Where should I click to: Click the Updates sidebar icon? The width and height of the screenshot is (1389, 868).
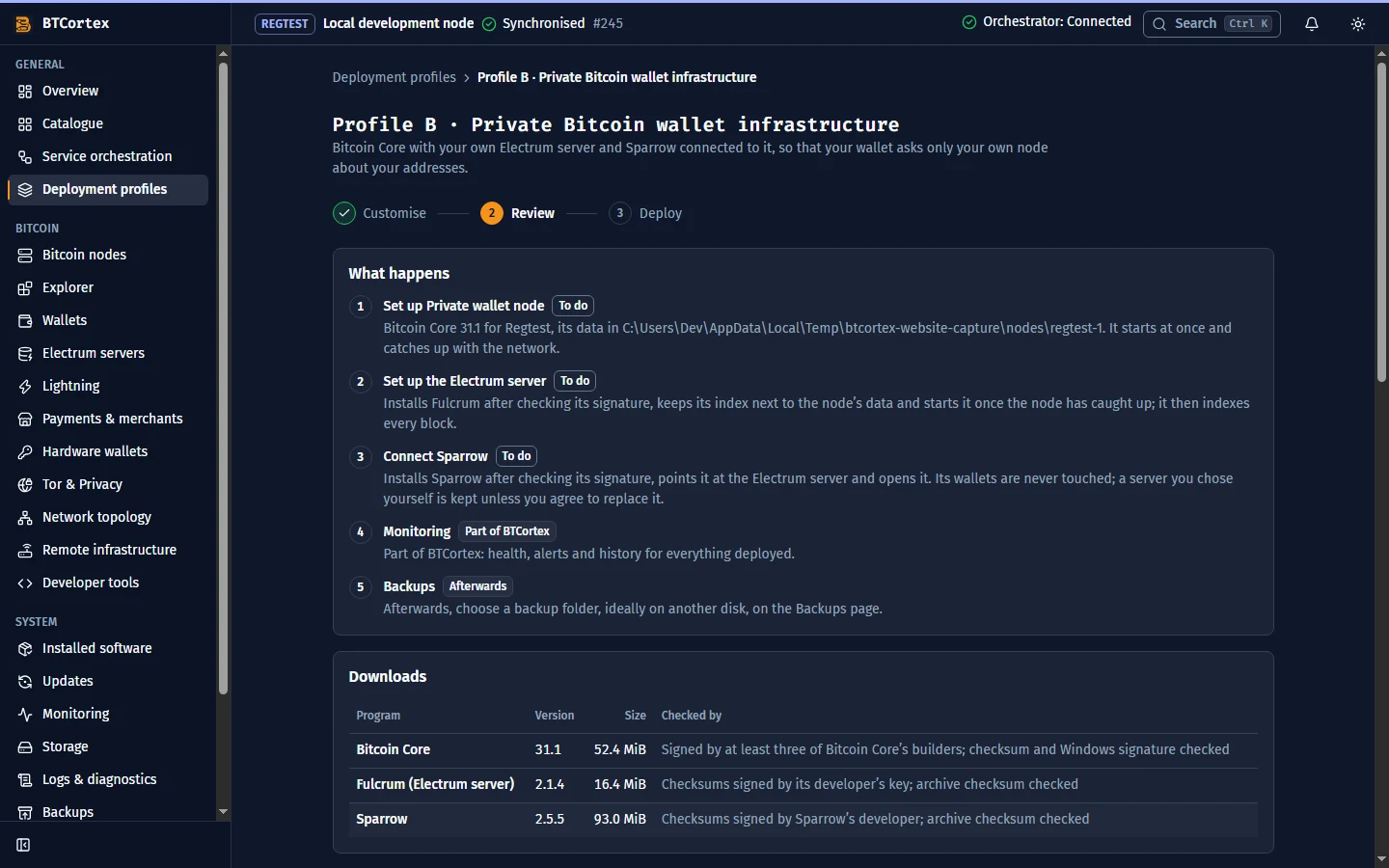click(25, 682)
